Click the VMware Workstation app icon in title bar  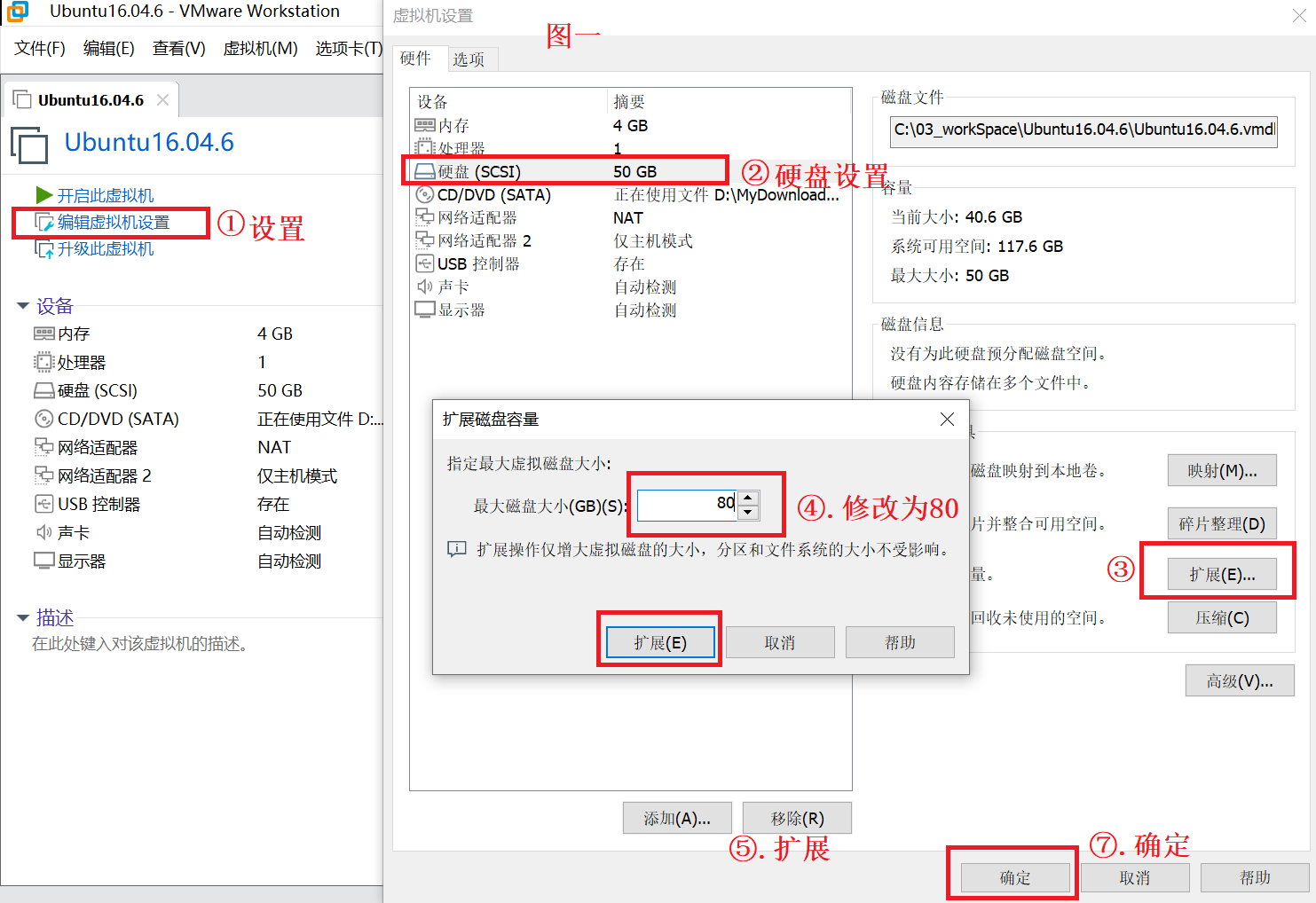pos(18,12)
